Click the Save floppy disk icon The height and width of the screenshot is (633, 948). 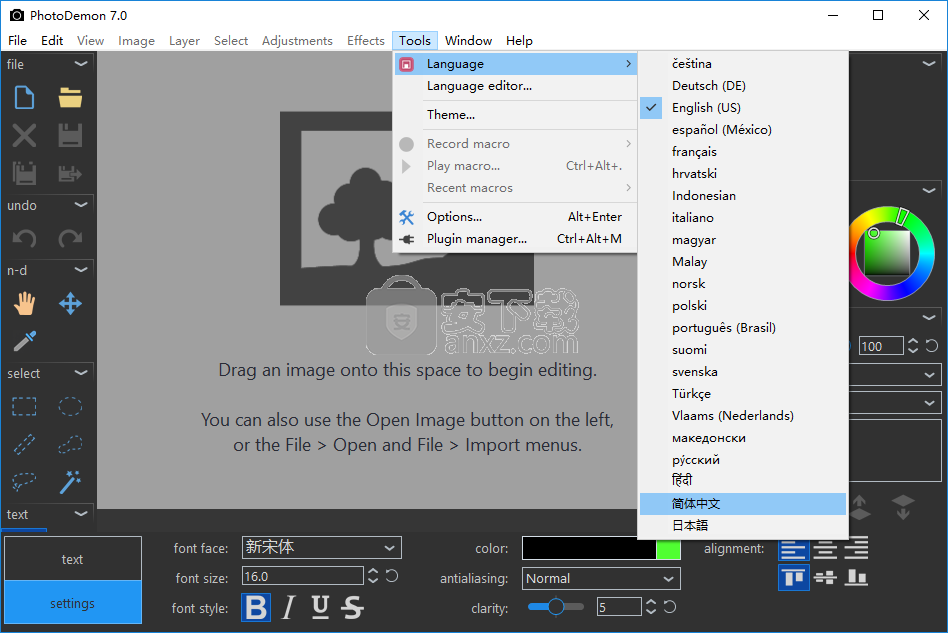(70, 135)
